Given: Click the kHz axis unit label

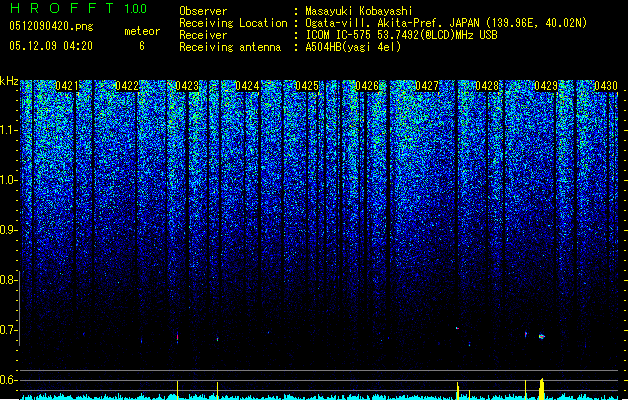Looking at the screenshot, I should tap(9, 81).
